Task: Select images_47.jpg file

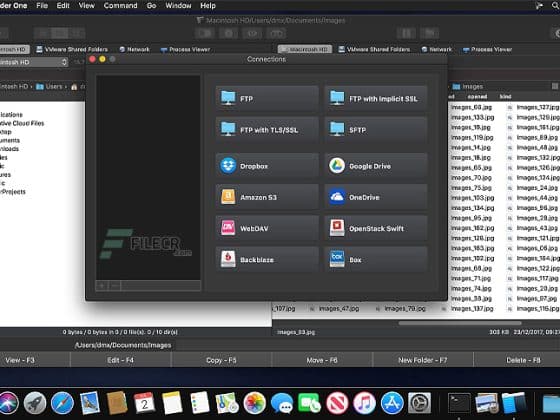Action: (339, 308)
